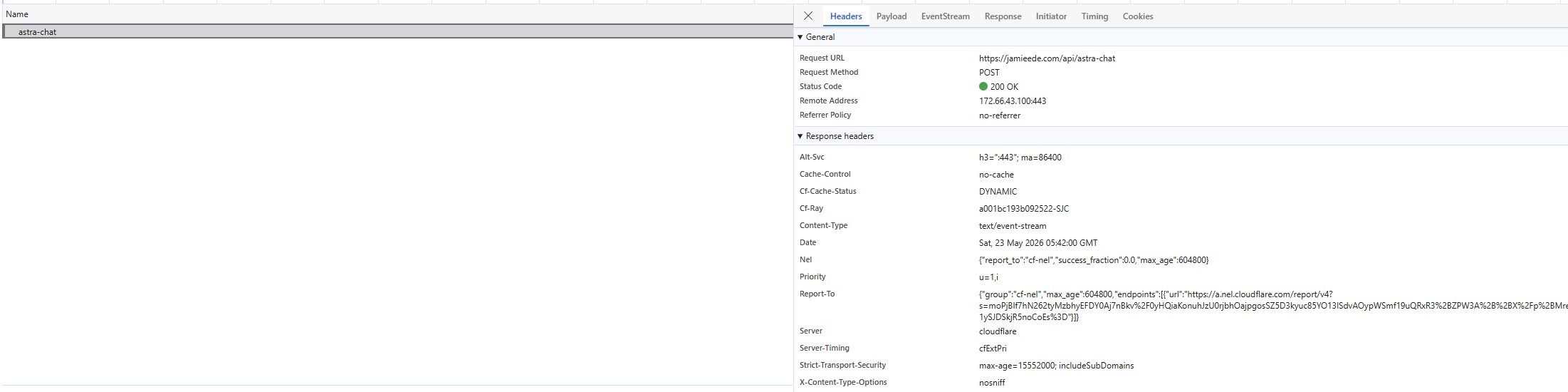Screen dimensions: 1568x392
Task: Click the Cf-Cache-Status header name
Action: [828, 192]
